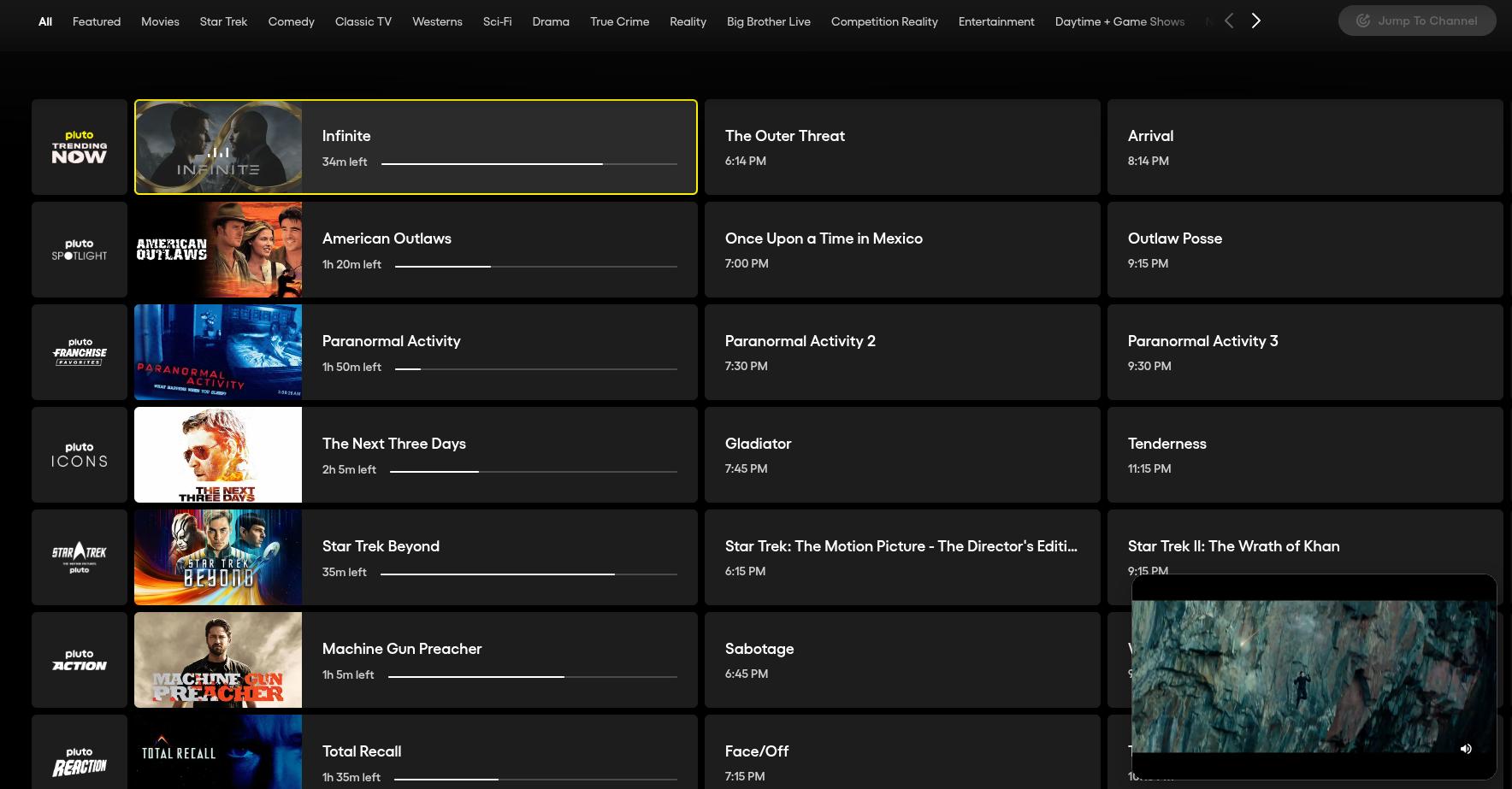1512x789 pixels.
Task: Select the Drama category tab
Action: coord(551,21)
